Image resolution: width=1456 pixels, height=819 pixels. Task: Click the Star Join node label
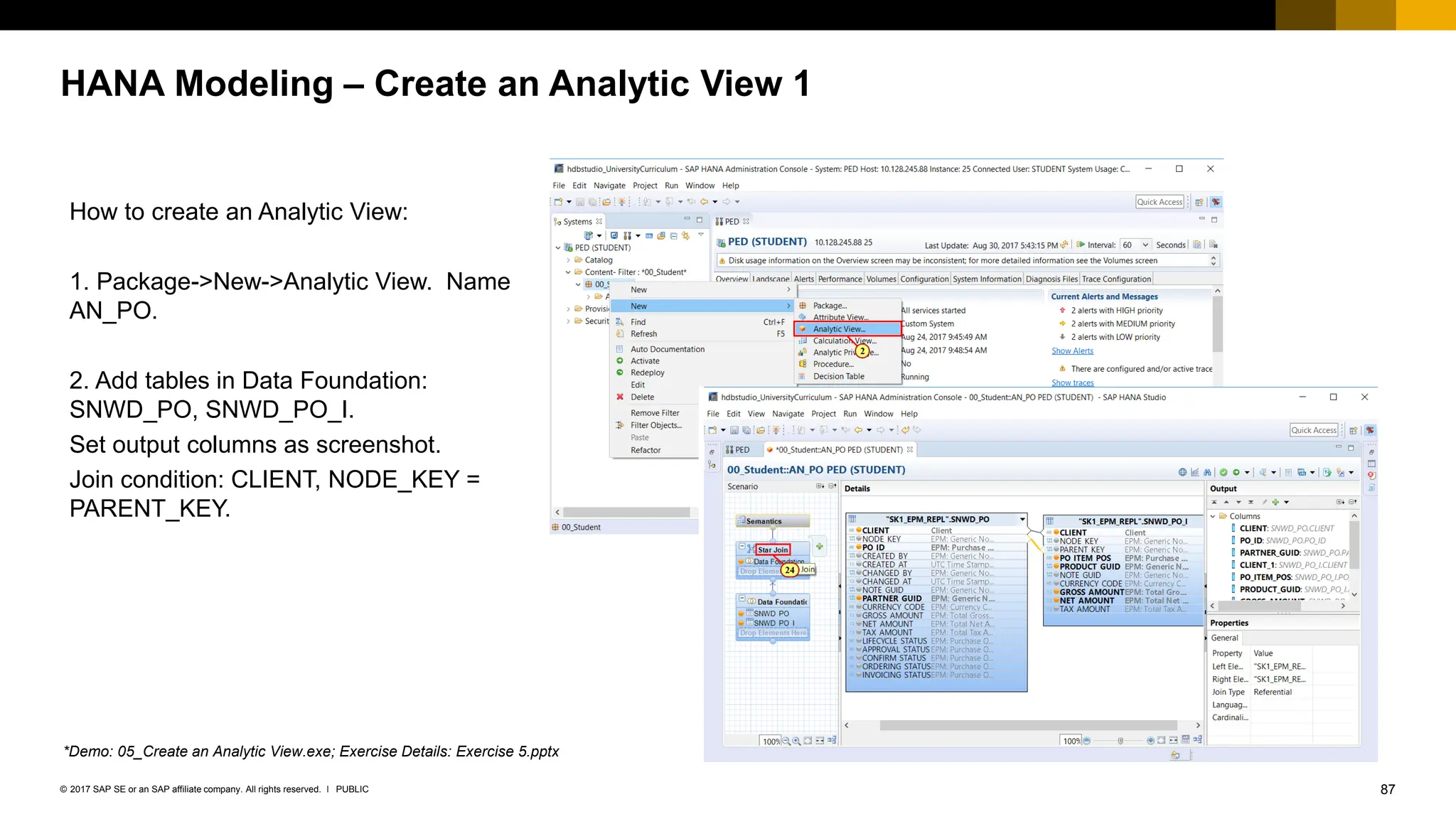(x=772, y=550)
